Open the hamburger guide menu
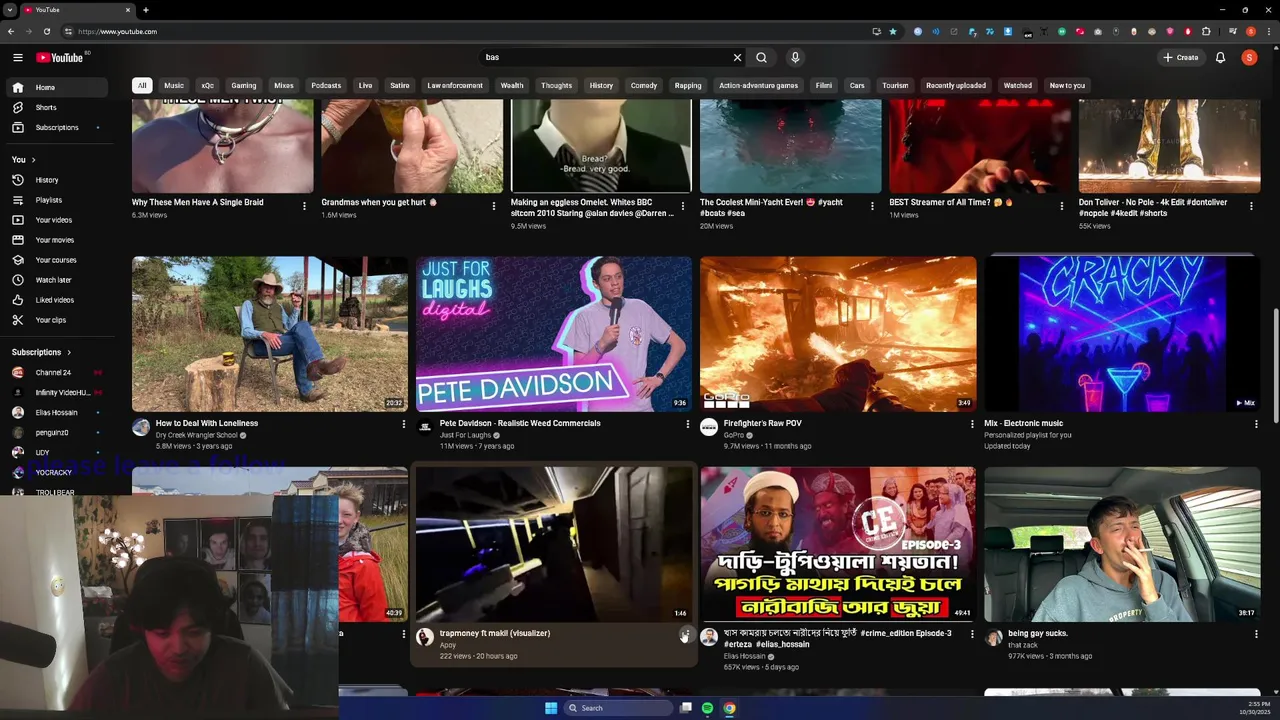The image size is (1280, 720). coord(17,57)
